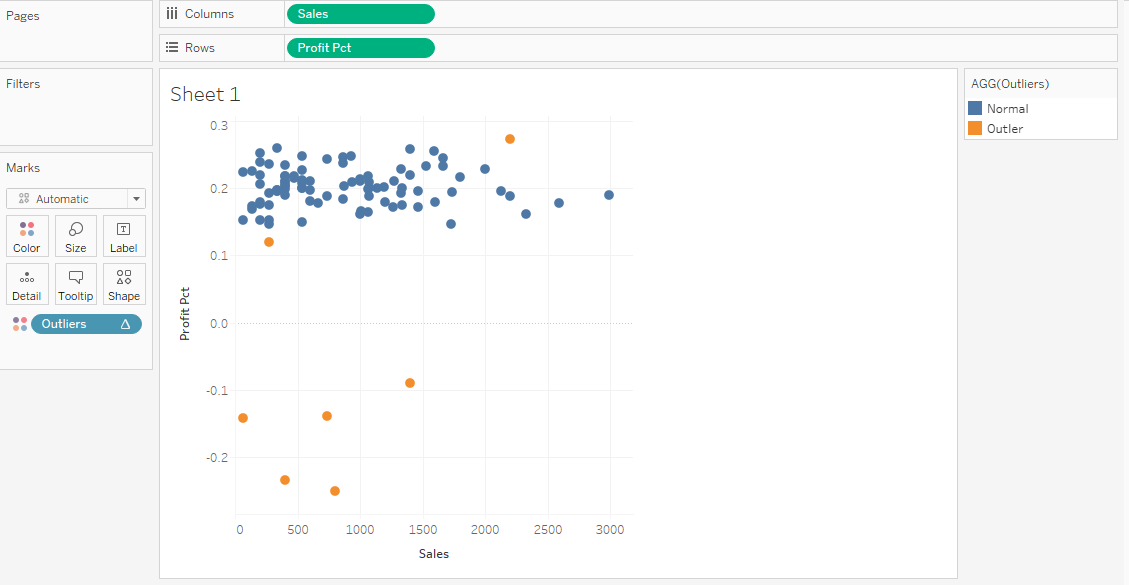Viewport: 1129px width, 585px height.
Task: Click the blue Normal color swatch in legend
Action: click(977, 108)
